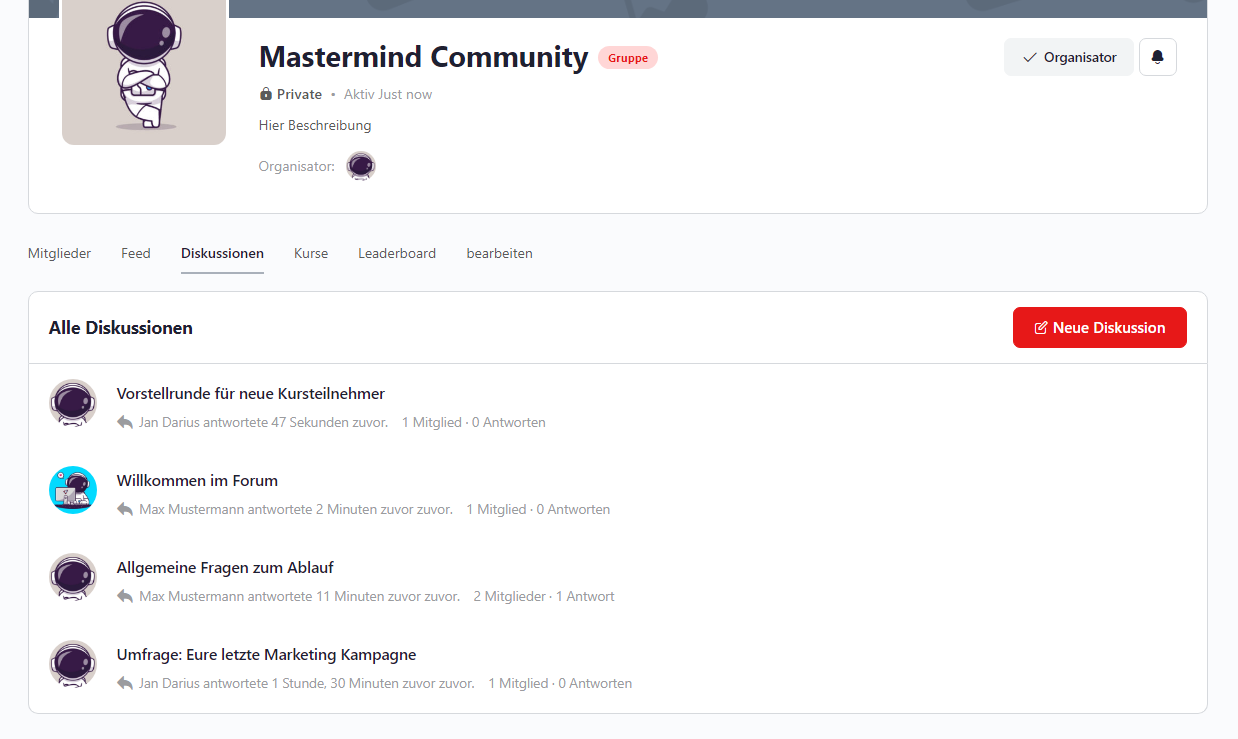Open Allgemeine Fragen zum Ablauf thread

tap(225, 568)
